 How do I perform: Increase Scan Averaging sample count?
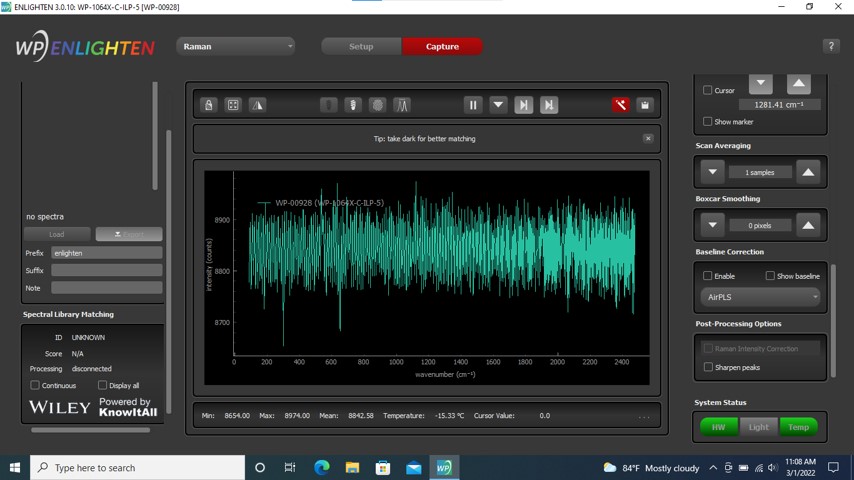[808, 172]
